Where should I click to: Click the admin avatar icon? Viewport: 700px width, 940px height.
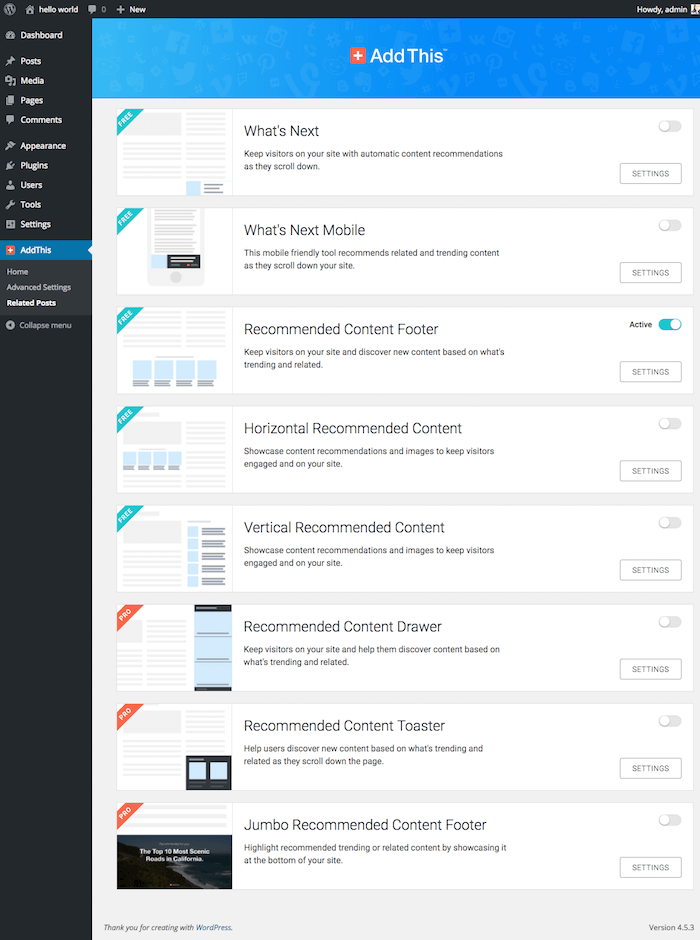tap(695, 9)
